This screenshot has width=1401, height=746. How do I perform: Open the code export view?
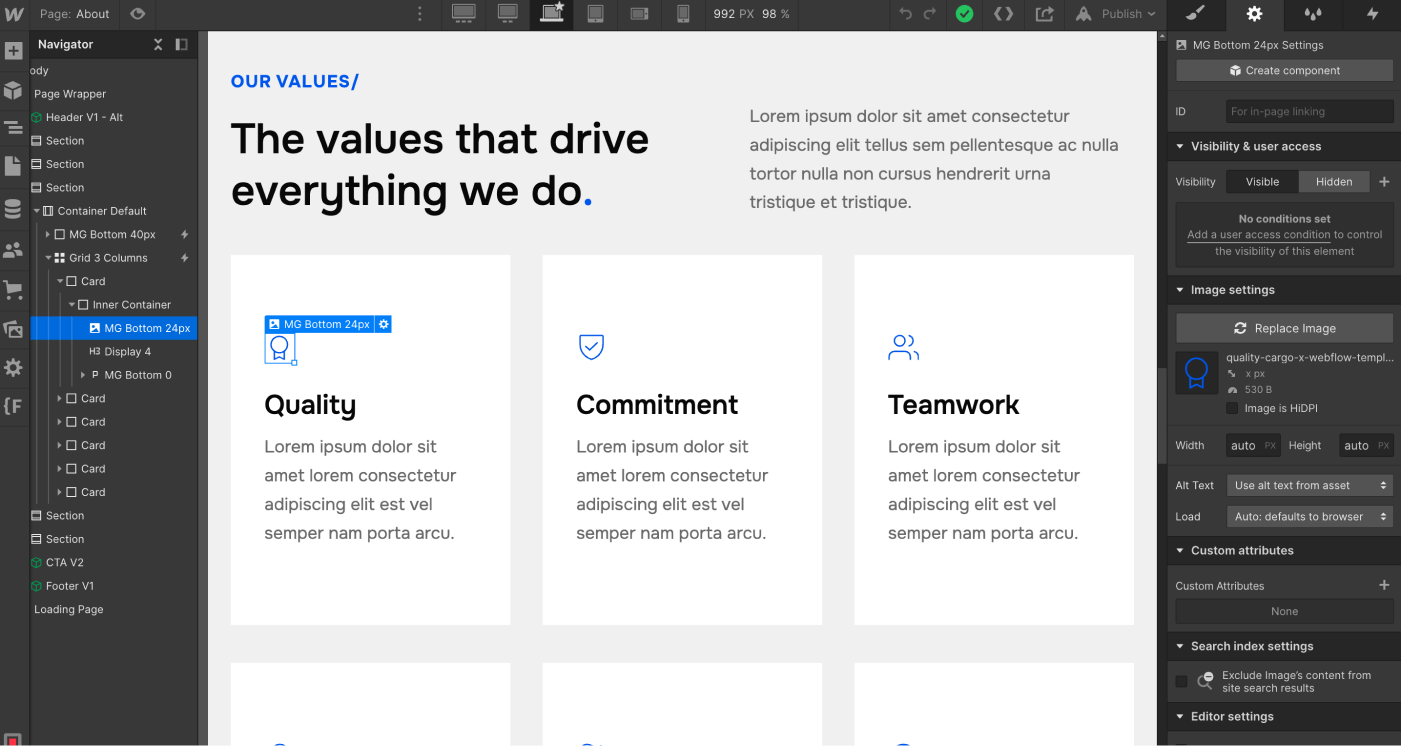click(1003, 15)
